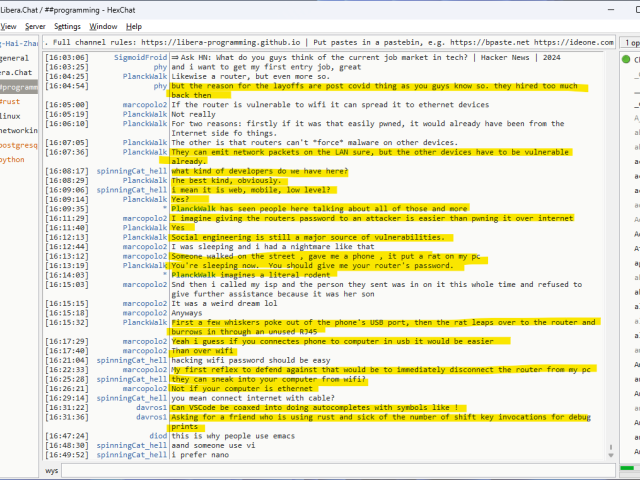This screenshot has height=480, width=640.
Task: Open the Help menu
Action: (x=134, y=26)
